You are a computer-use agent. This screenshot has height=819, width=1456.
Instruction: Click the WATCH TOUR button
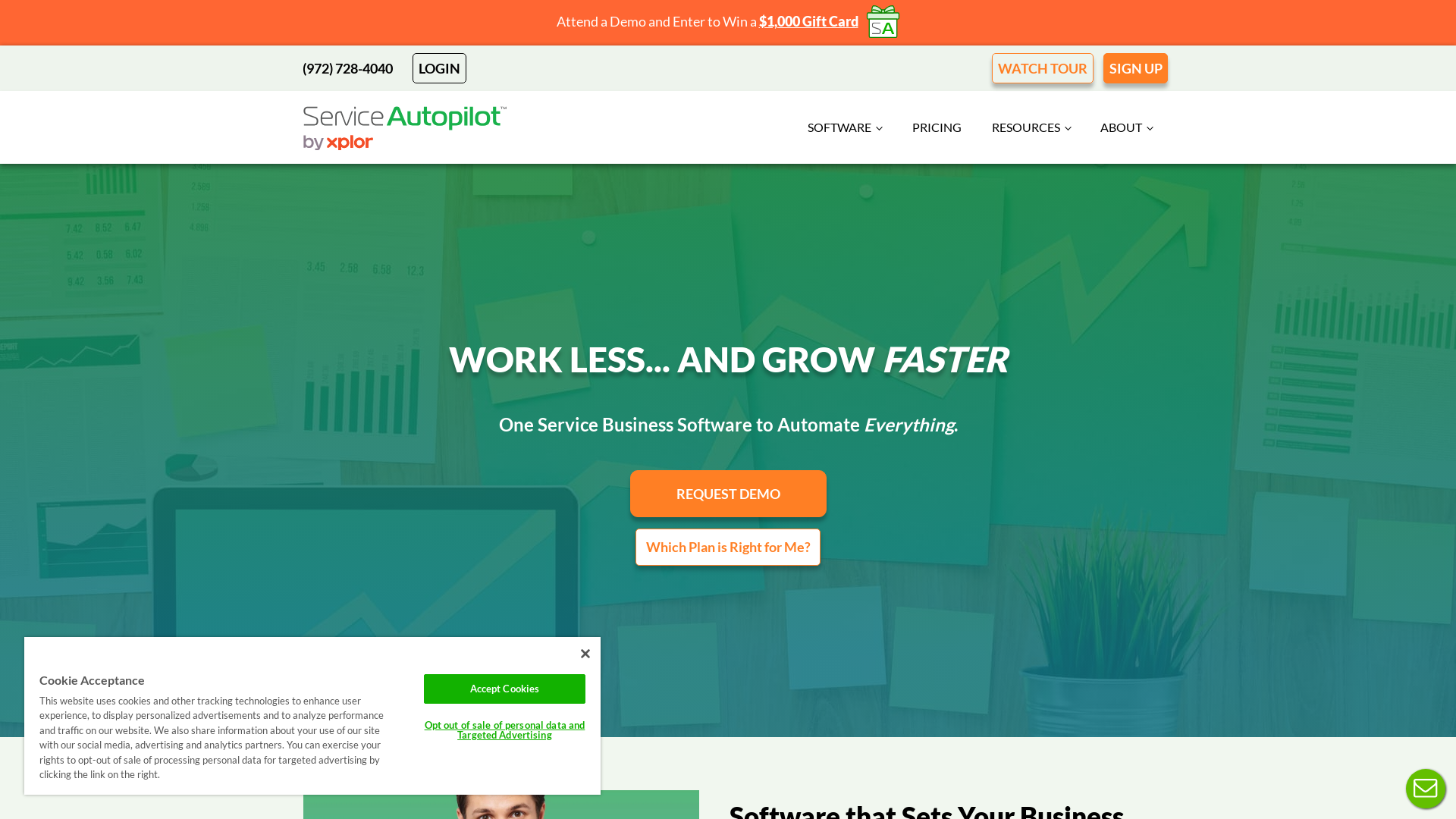point(1042,68)
